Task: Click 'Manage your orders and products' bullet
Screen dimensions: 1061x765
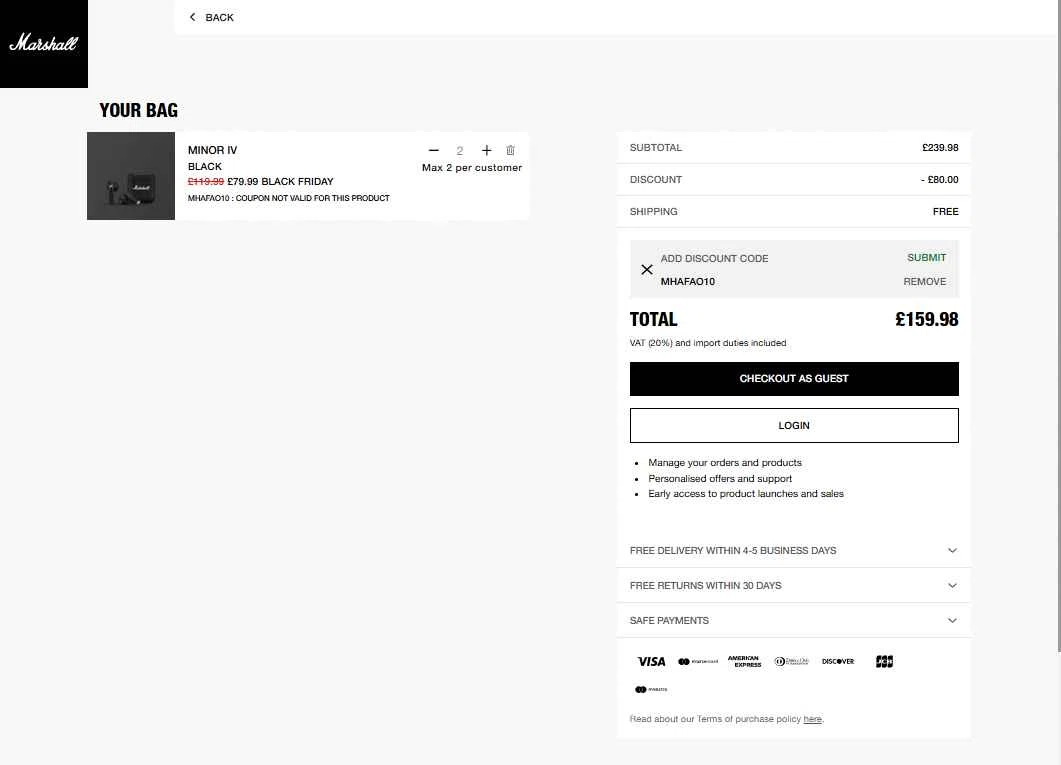Action: pos(725,463)
